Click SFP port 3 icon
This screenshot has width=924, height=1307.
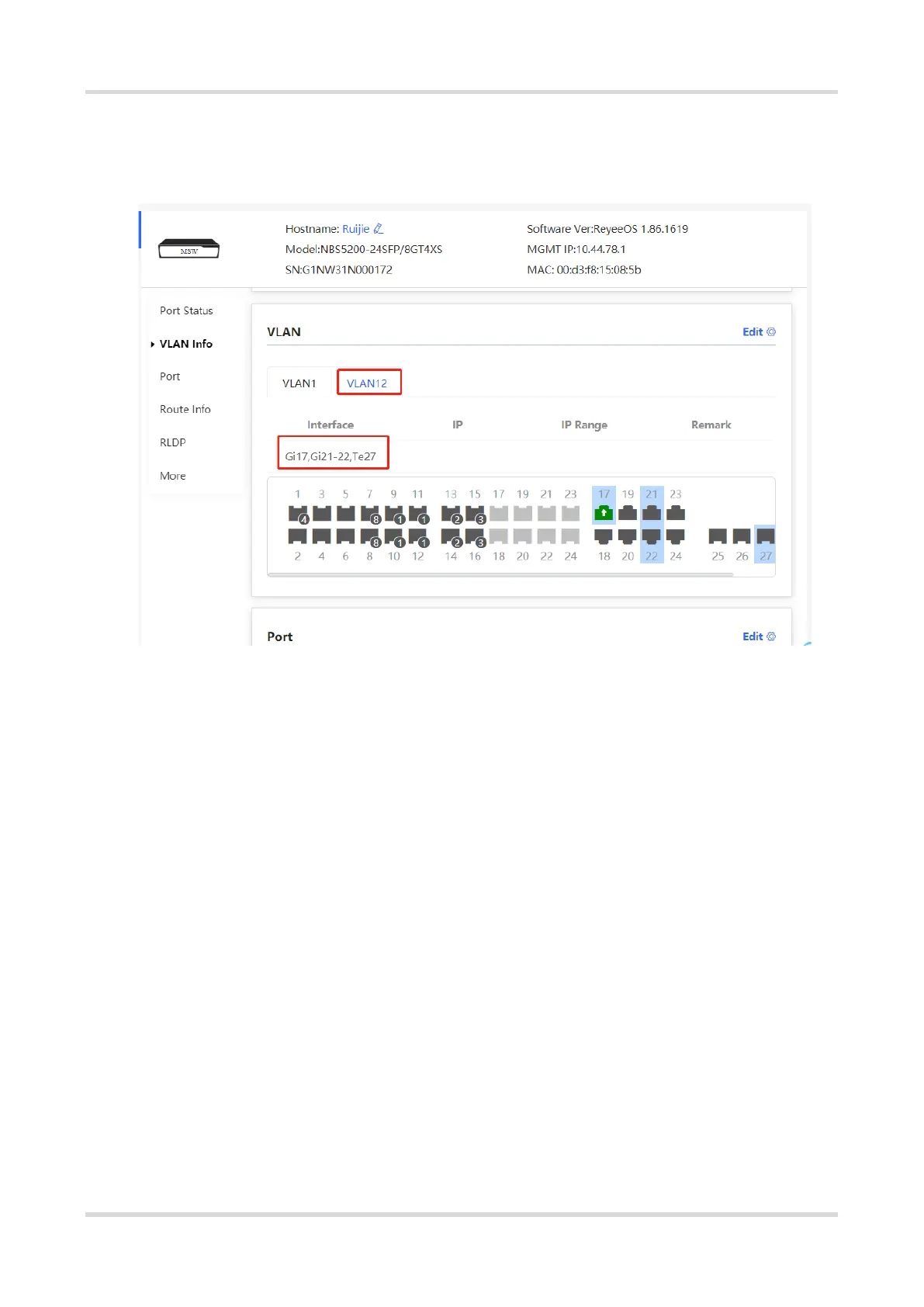click(322, 514)
